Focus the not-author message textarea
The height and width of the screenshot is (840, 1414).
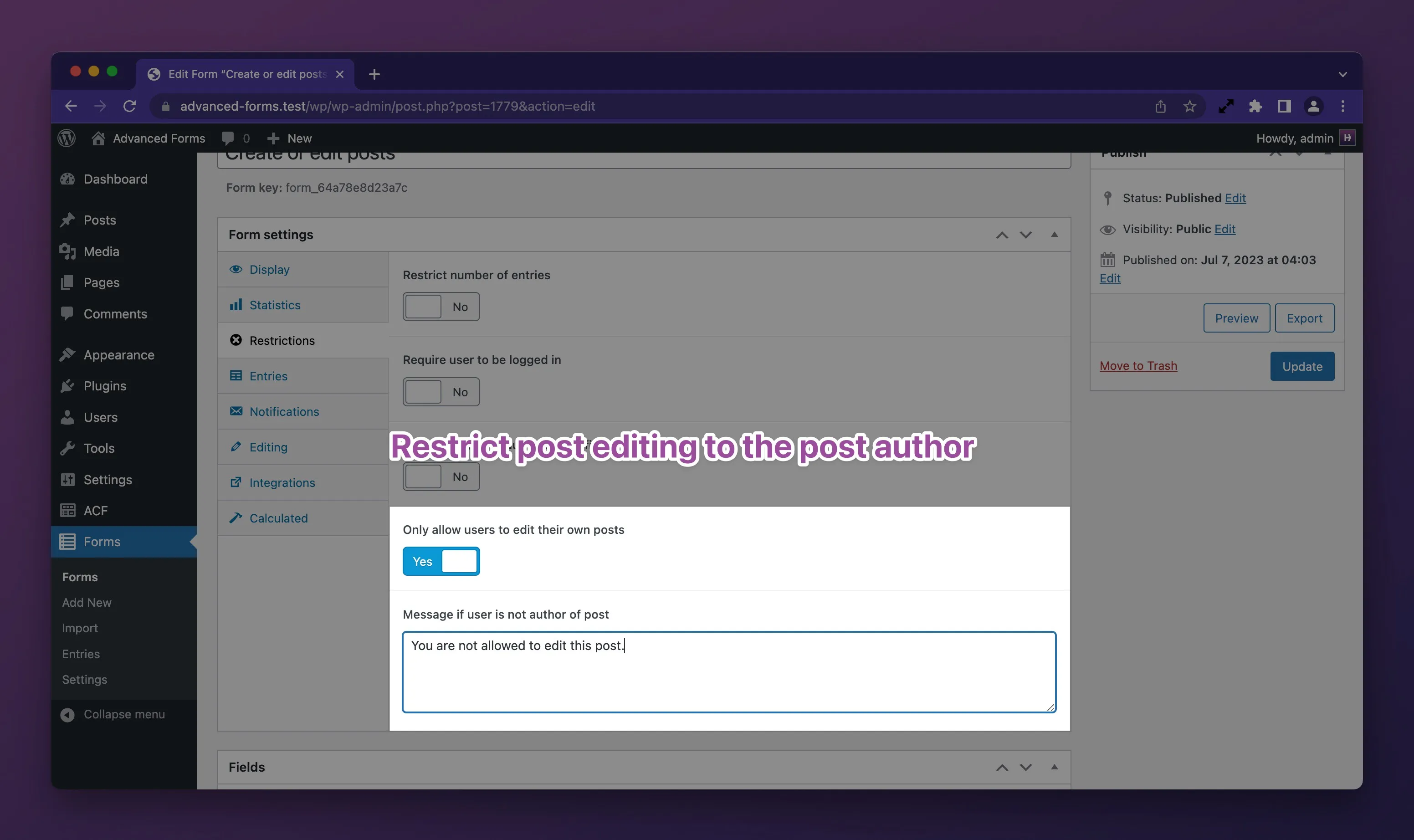729,672
